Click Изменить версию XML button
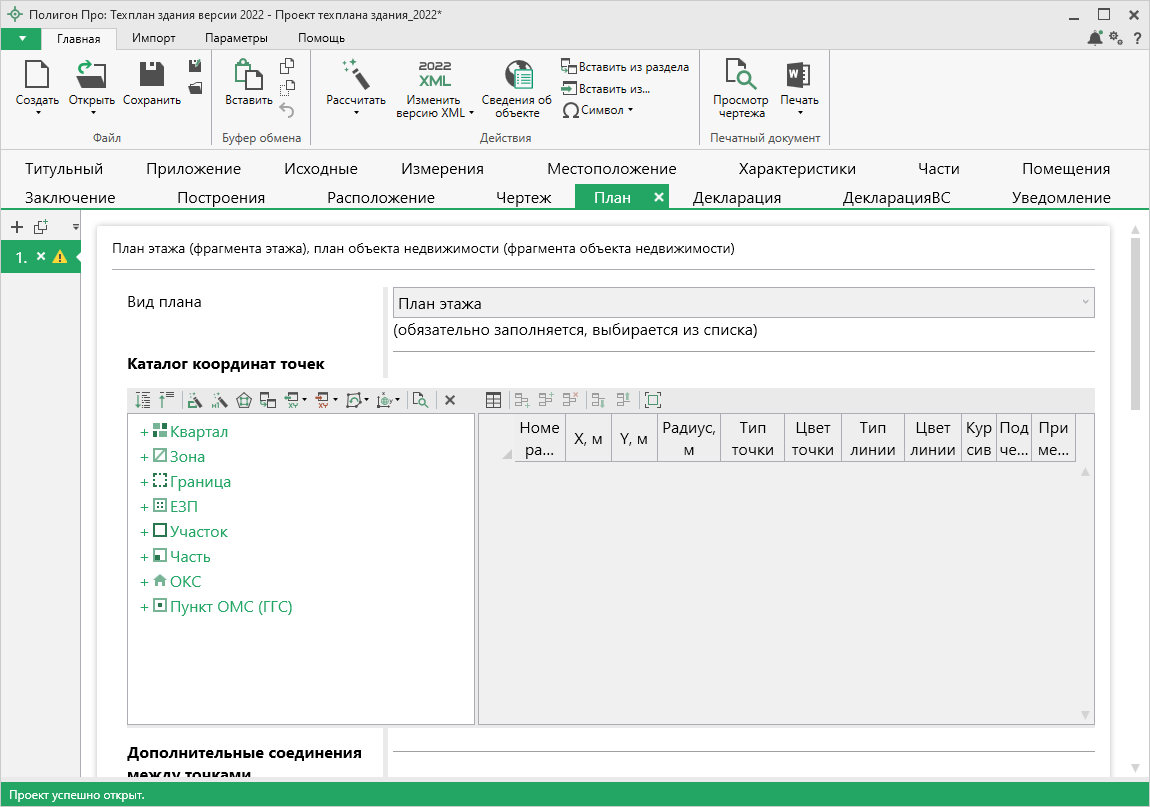This screenshot has height=807, width=1150. coord(434,88)
